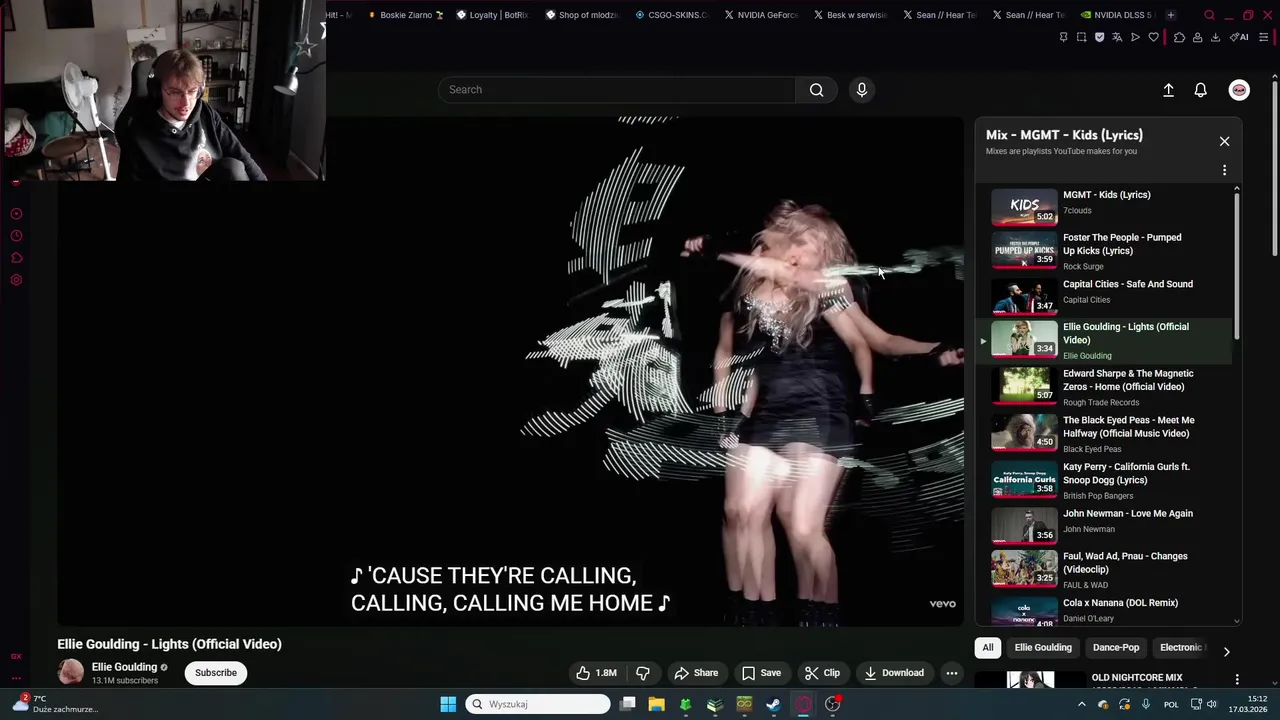Open File Explorer from the taskbar
1280x720 pixels.
coord(656,704)
